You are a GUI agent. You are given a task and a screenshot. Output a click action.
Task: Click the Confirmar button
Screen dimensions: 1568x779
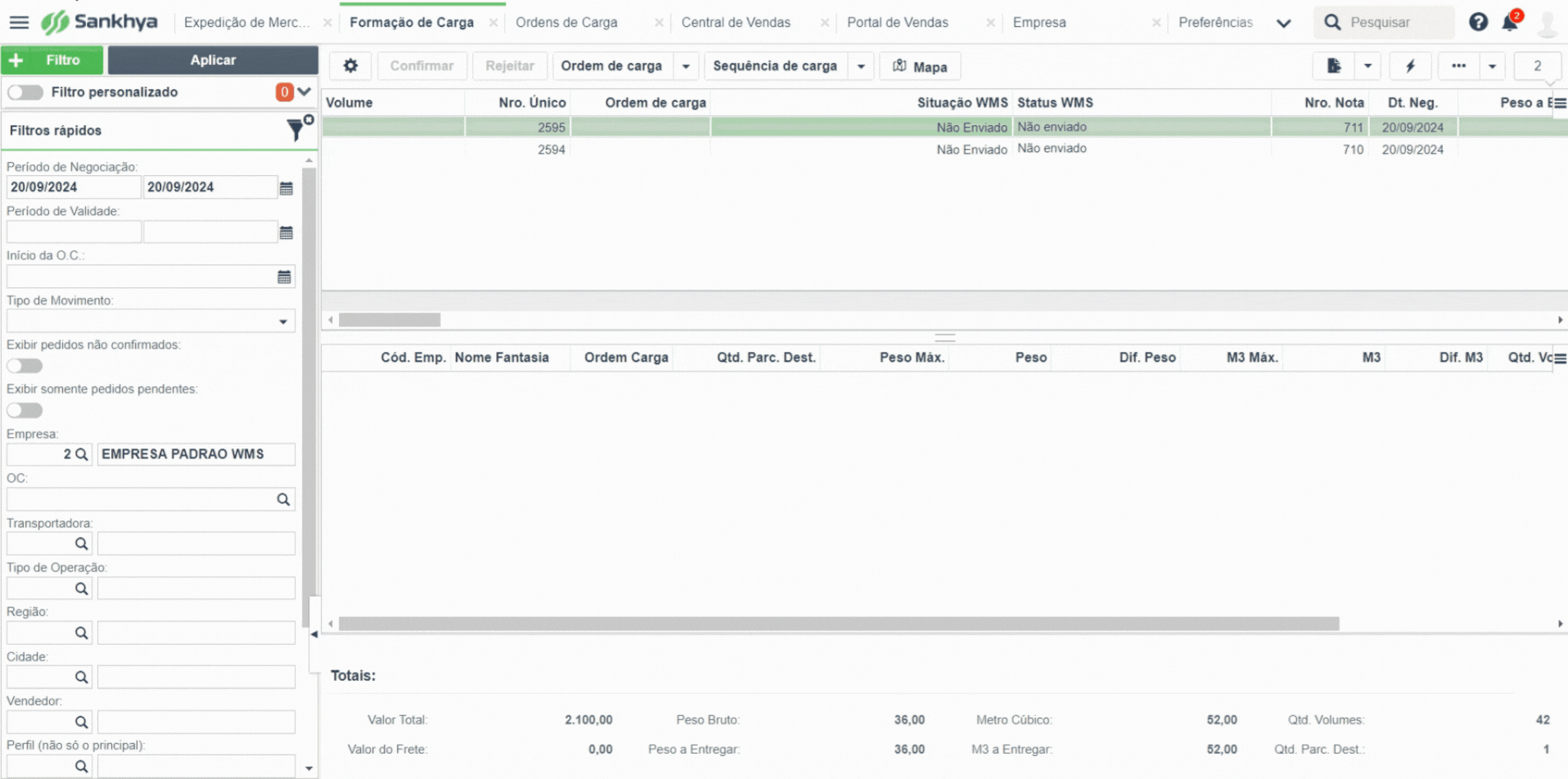pos(421,65)
